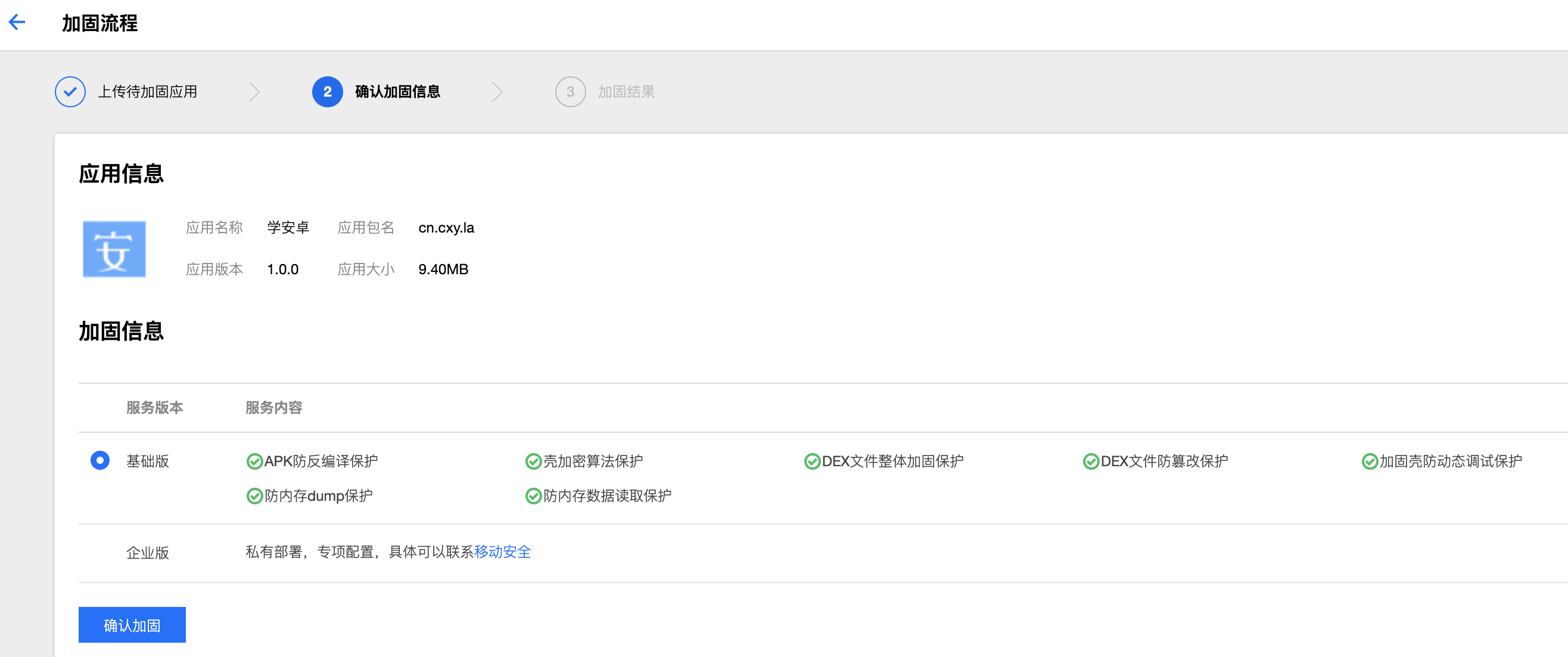The image size is (1568, 657).
Task: Click the 壳加密算法保护 text
Action: (x=593, y=461)
